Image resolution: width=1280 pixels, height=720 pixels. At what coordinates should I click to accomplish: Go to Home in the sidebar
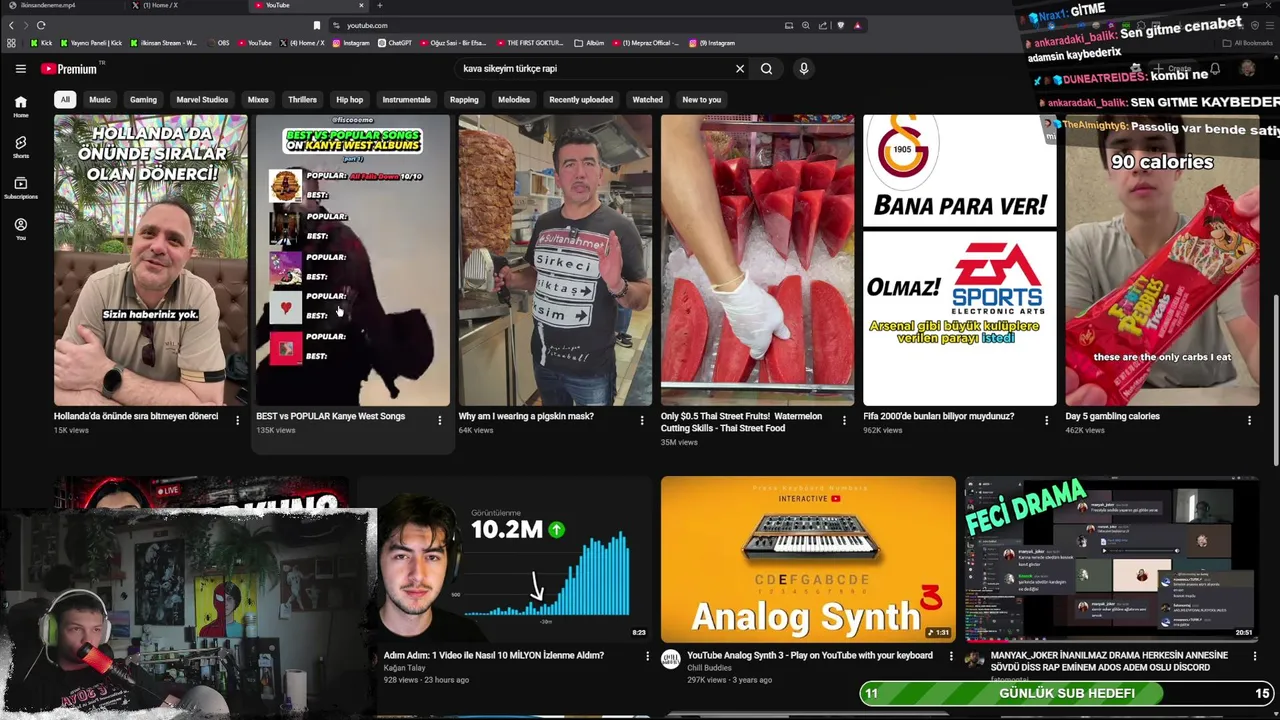[20, 106]
